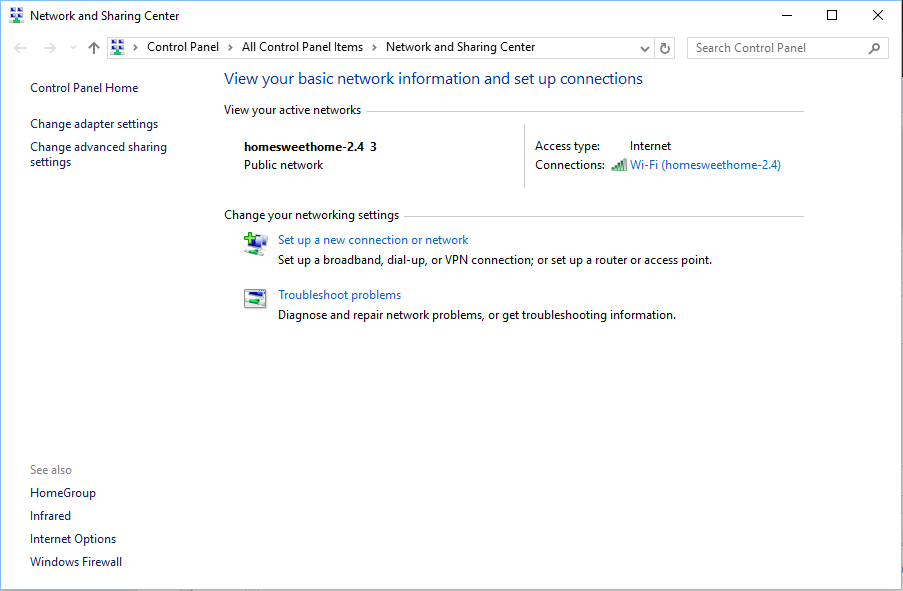Expand the address bar previous locations dropdown
The width and height of the screenshot is (903, 591).
pos(645,48)
